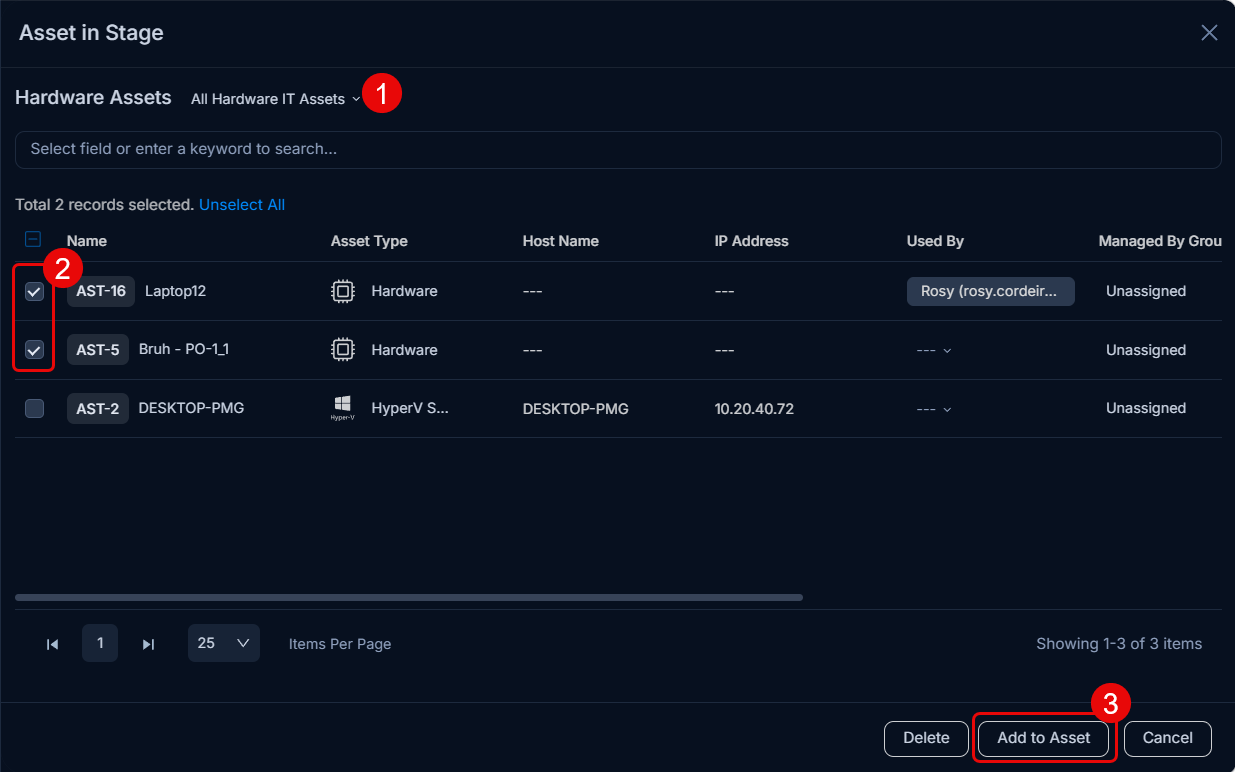Click the Delete button
This screenshot has width=1235, height=772.
[x=926, y=738]
